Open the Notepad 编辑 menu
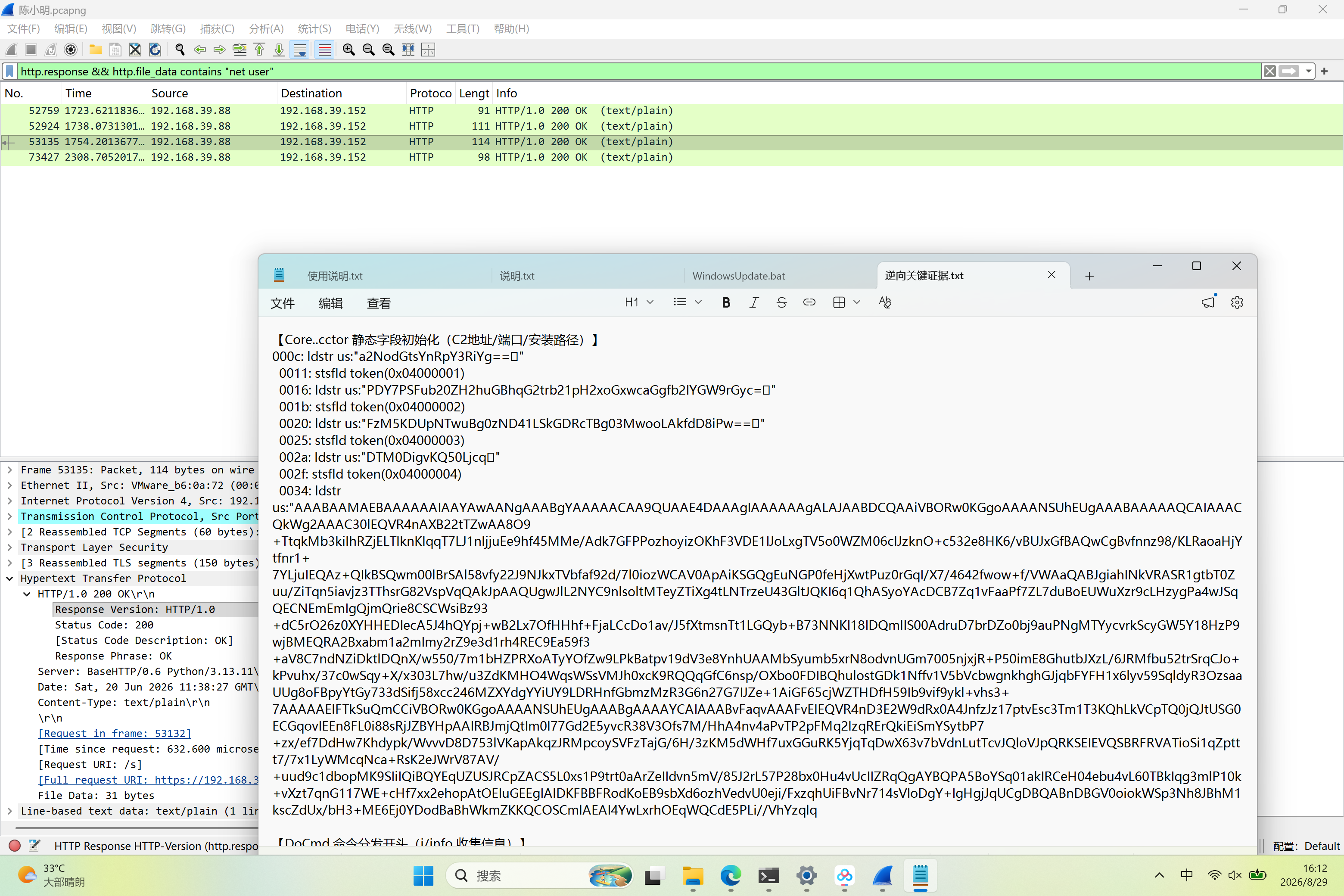This screenshot has height=896, width=1344. tap(330, 303)
